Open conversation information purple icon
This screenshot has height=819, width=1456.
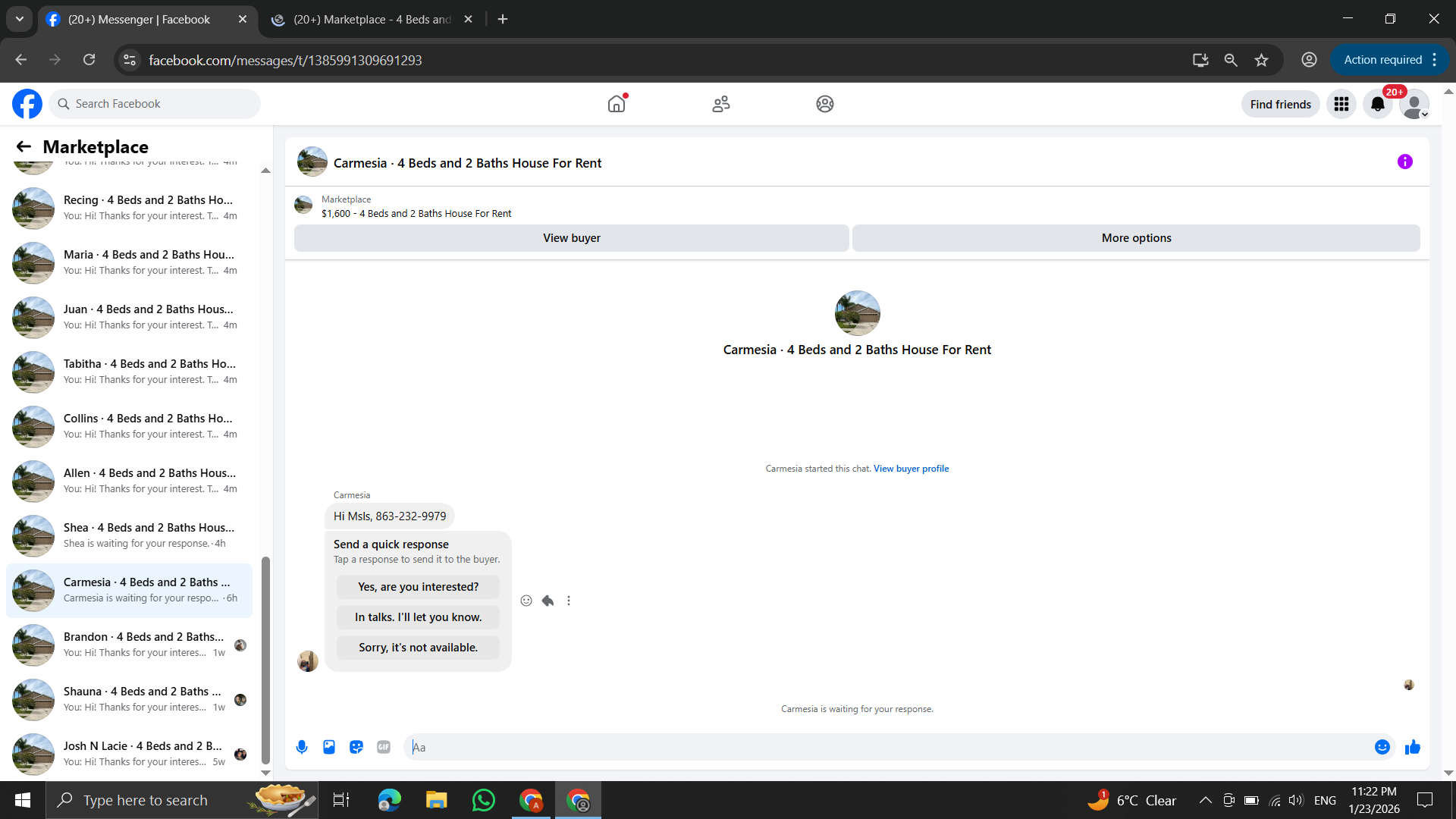pyautogui.click(x=1404, y=162)
